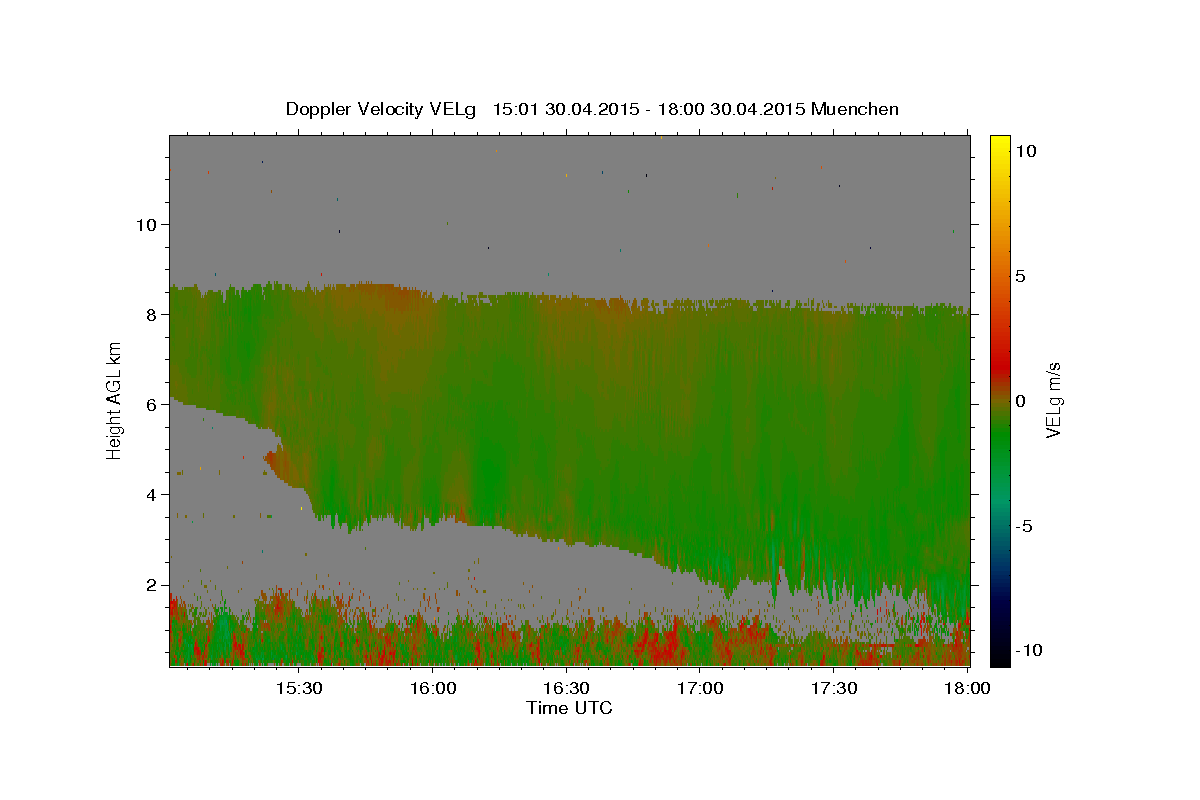Click the plot title 'Doppler Velocity VELg'
Screen dimensions: 1200x800
[x=381, y=109]
